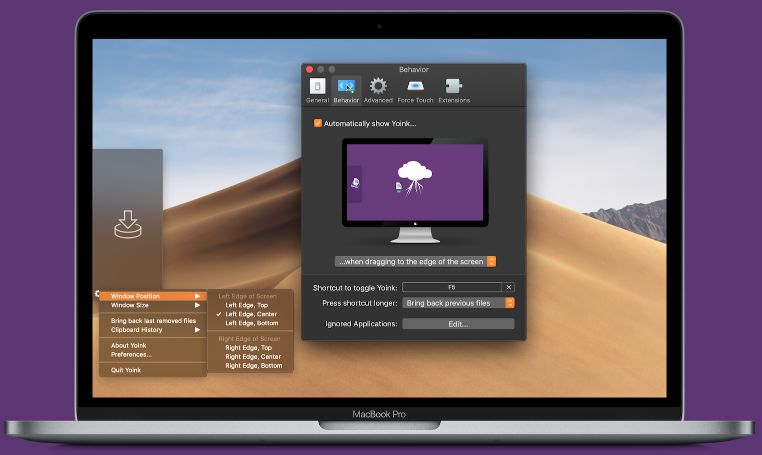Close the Behavior preferences window
Viewport: 762px width, 455px height.
(x=310, y=70)
